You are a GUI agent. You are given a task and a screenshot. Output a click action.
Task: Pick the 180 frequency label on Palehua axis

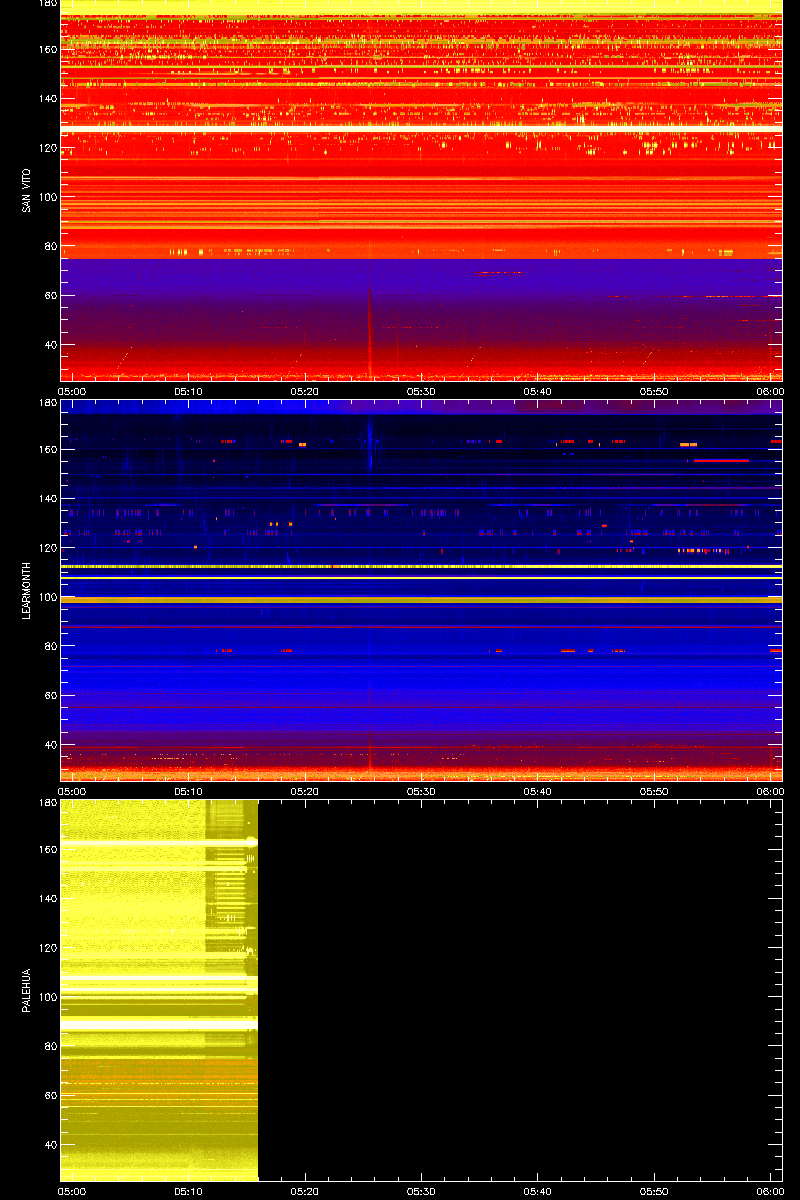pos(46,803)
